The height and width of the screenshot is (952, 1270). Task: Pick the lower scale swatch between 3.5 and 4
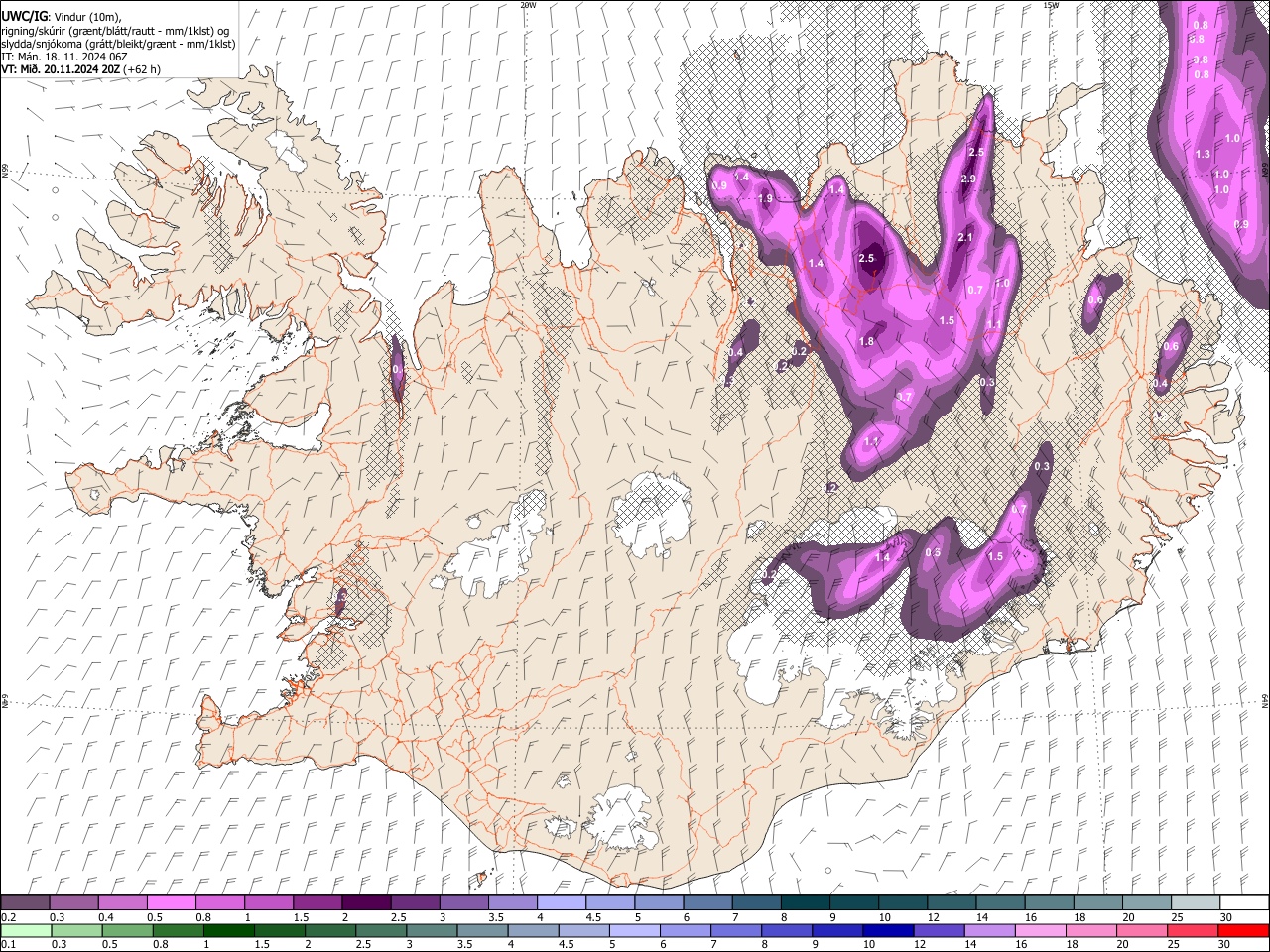[x=482, y=930]
